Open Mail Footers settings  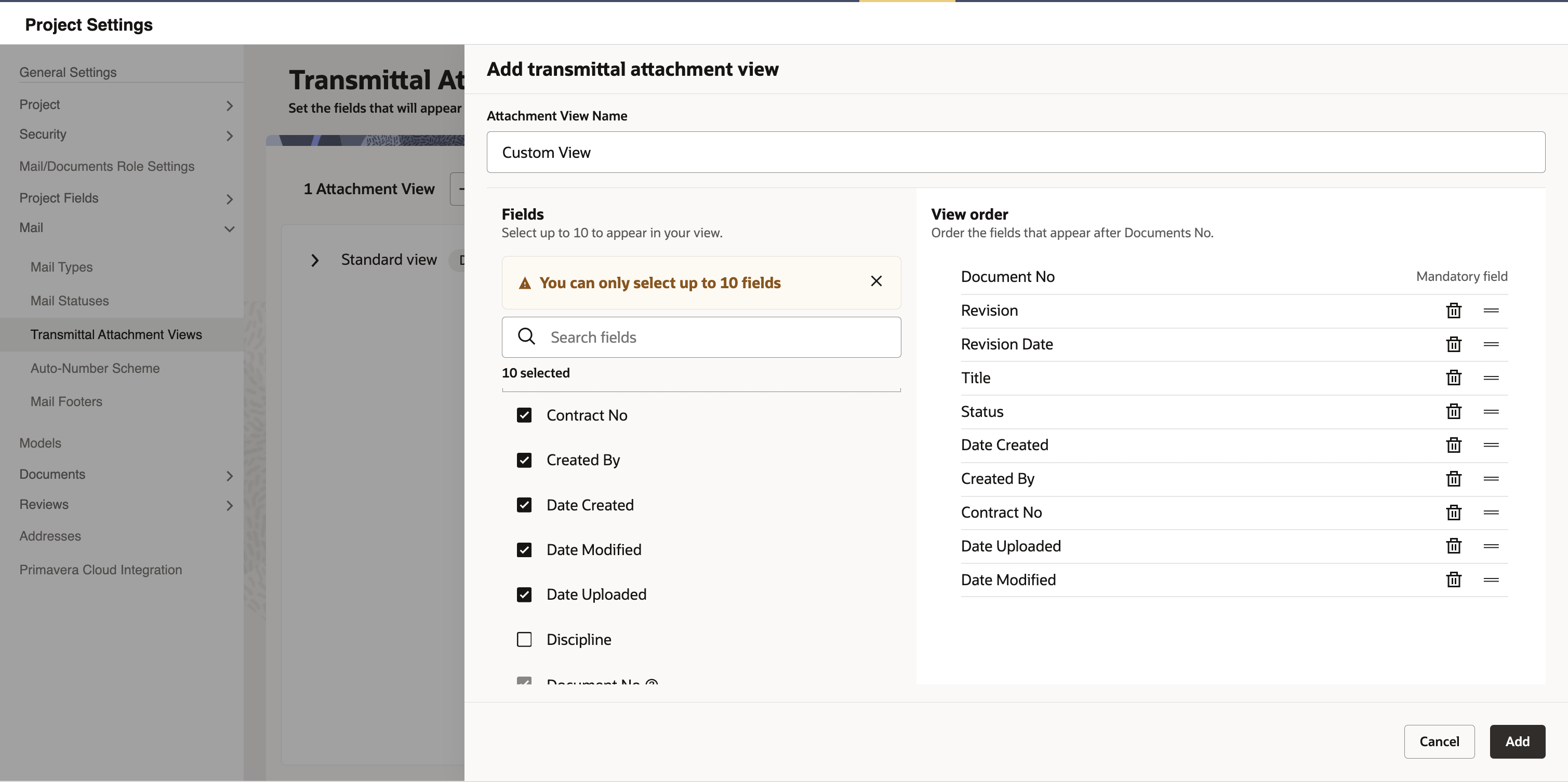tap(67, 402)
